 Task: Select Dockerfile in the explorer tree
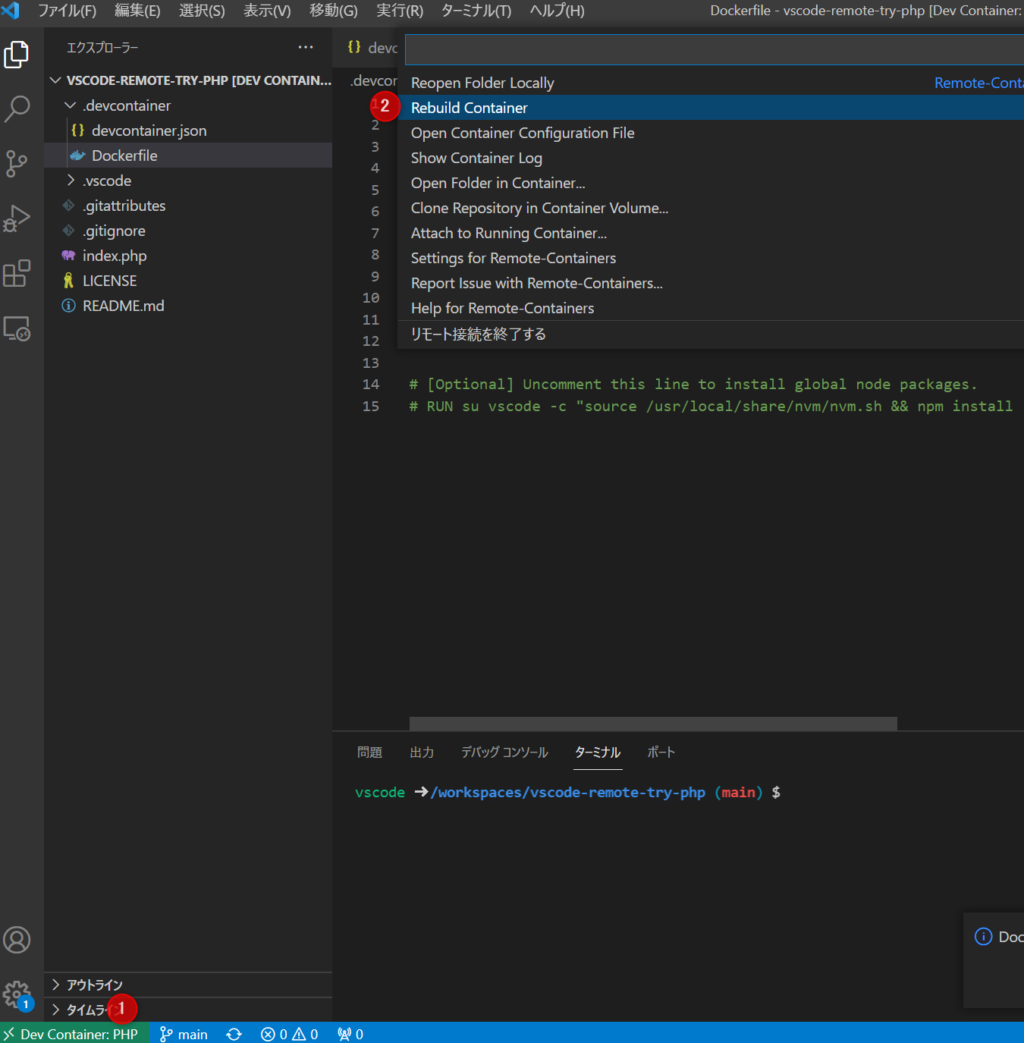188,156
